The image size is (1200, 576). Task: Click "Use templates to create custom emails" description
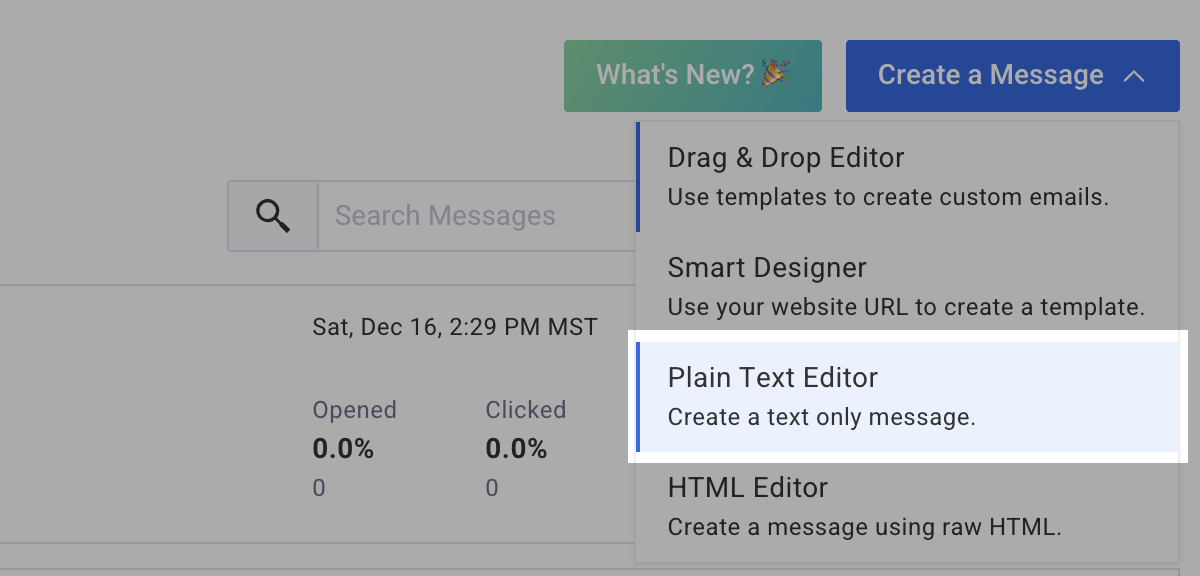(x=888, y=197)
